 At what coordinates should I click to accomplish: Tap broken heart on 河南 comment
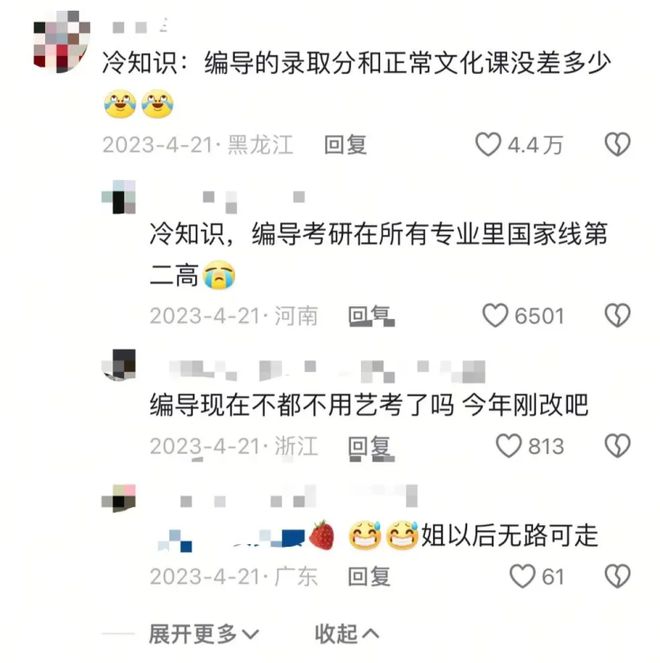pos(617,315)
